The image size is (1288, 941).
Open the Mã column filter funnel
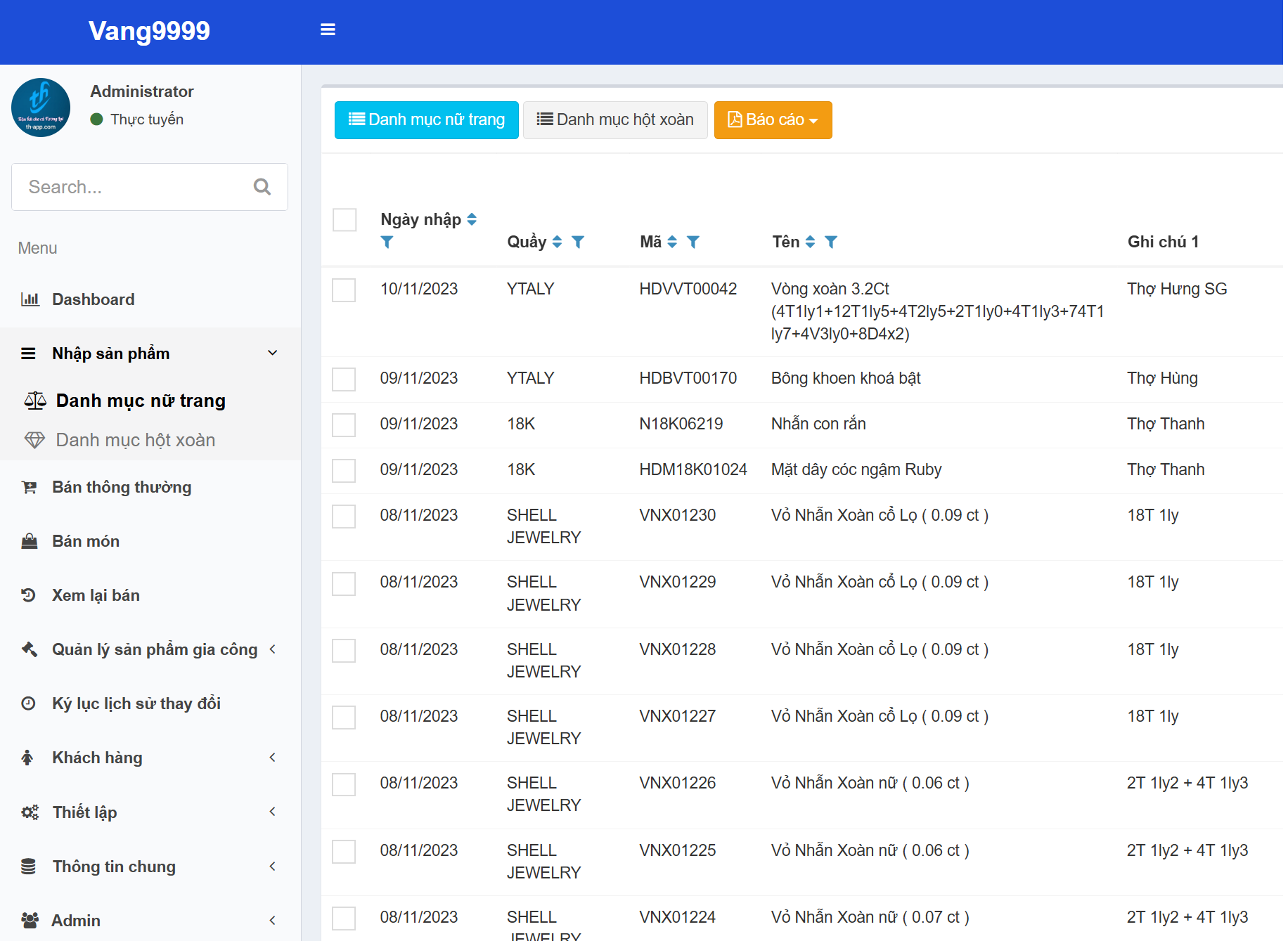(x=693, y=242)
